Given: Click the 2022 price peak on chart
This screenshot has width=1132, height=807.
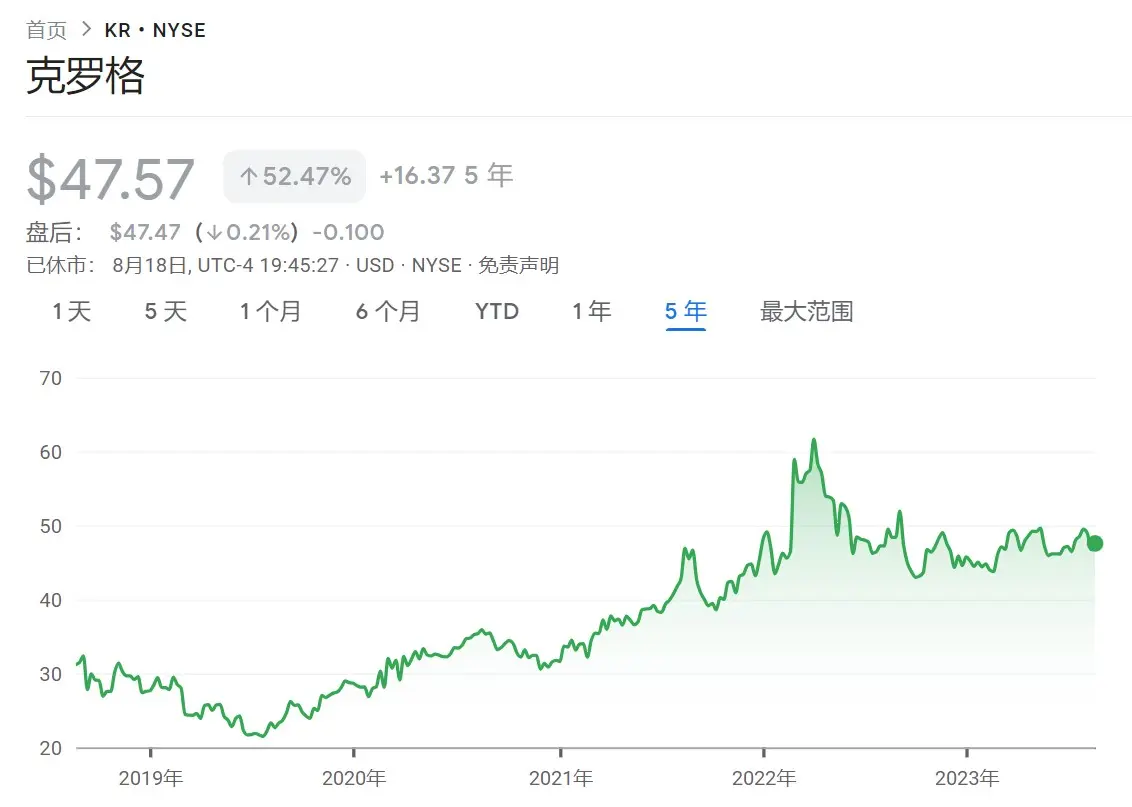Looking at the screenshot, I should [814, 440].
